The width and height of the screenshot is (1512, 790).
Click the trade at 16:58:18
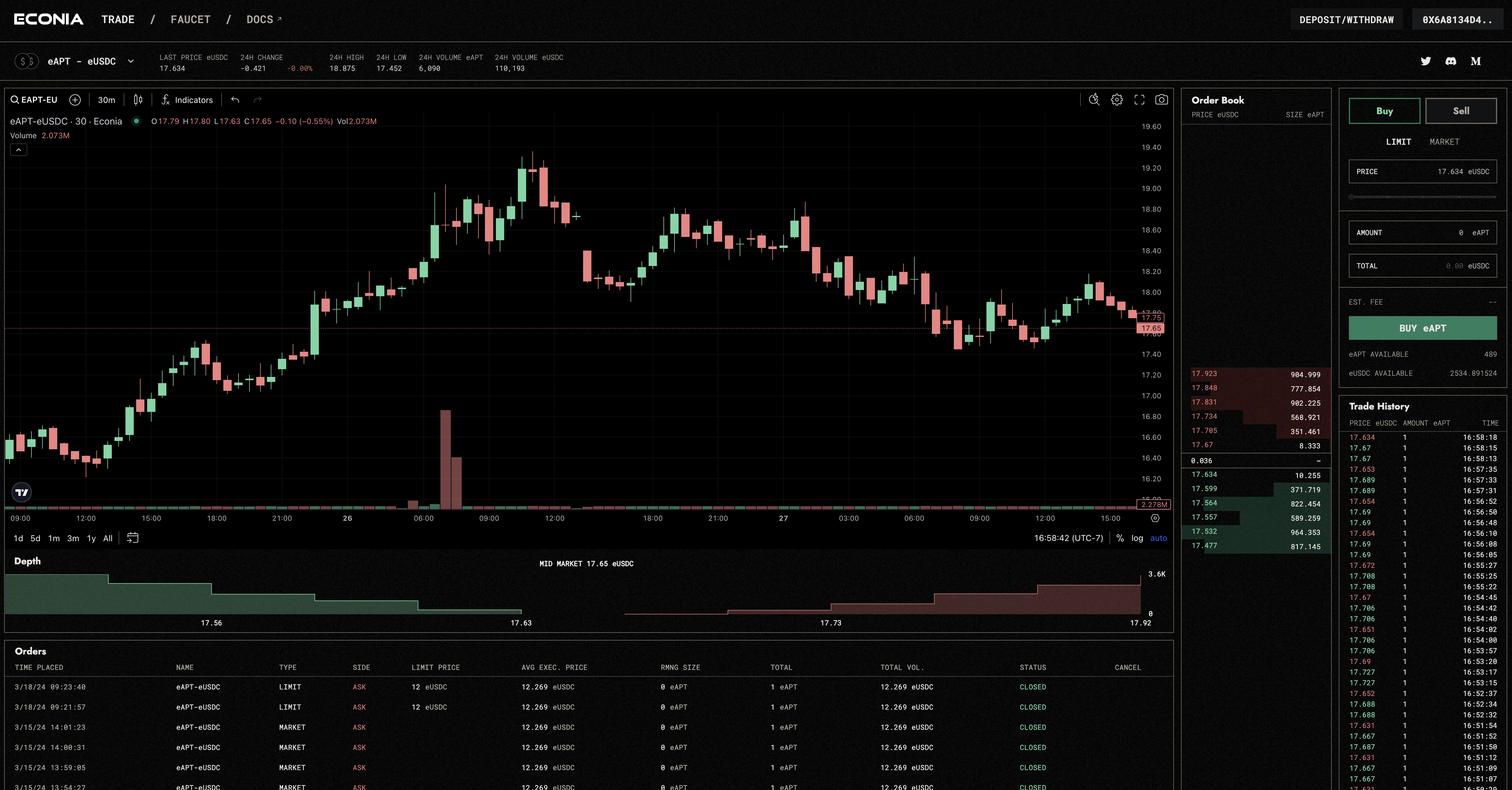(x=1423, y=437)
